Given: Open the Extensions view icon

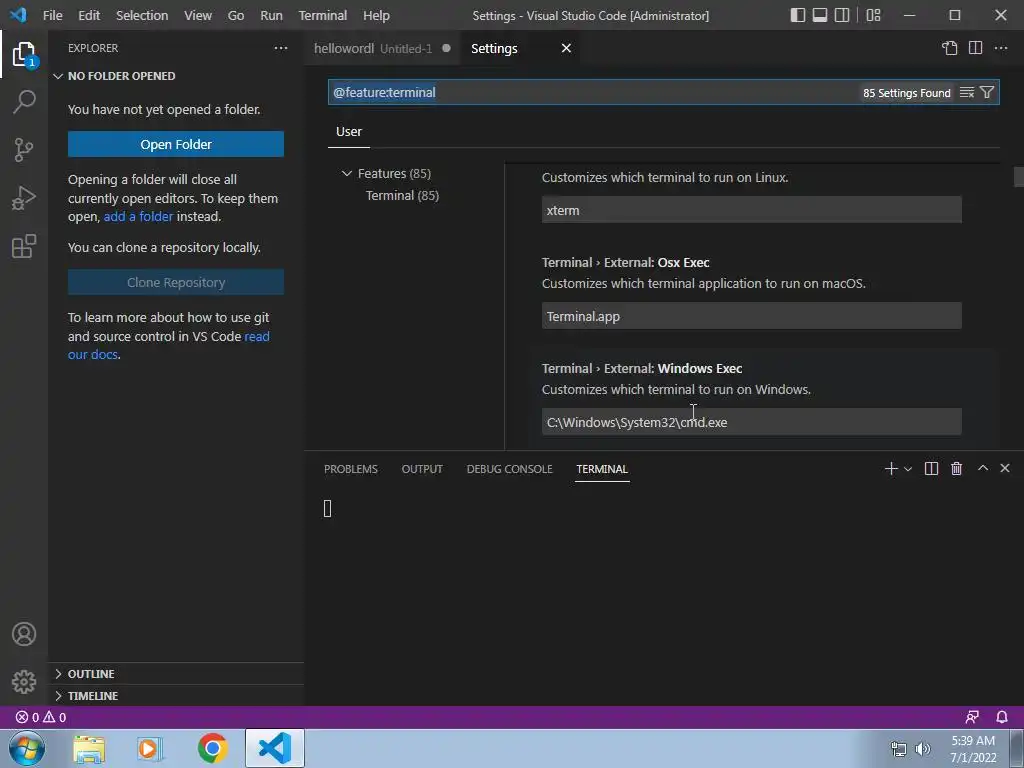Looking at the screenshot, I should pos(24,246).
